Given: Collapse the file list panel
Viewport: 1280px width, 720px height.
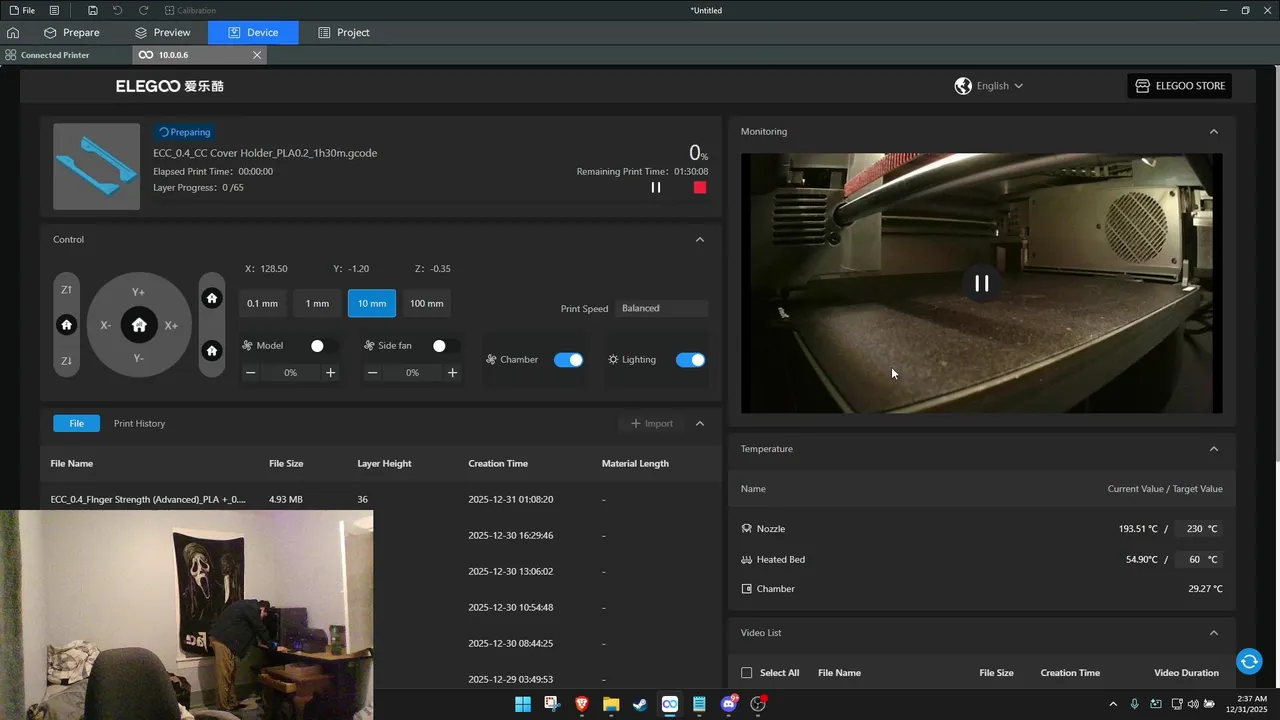Looking at the screenshot, I should pos(700,424).
